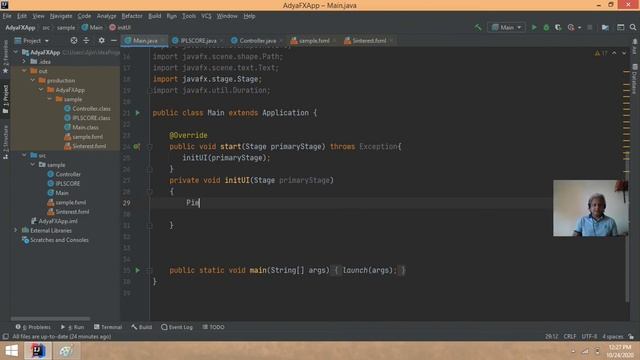
Task: Open the VCS menu
Action: coord(206,16)
